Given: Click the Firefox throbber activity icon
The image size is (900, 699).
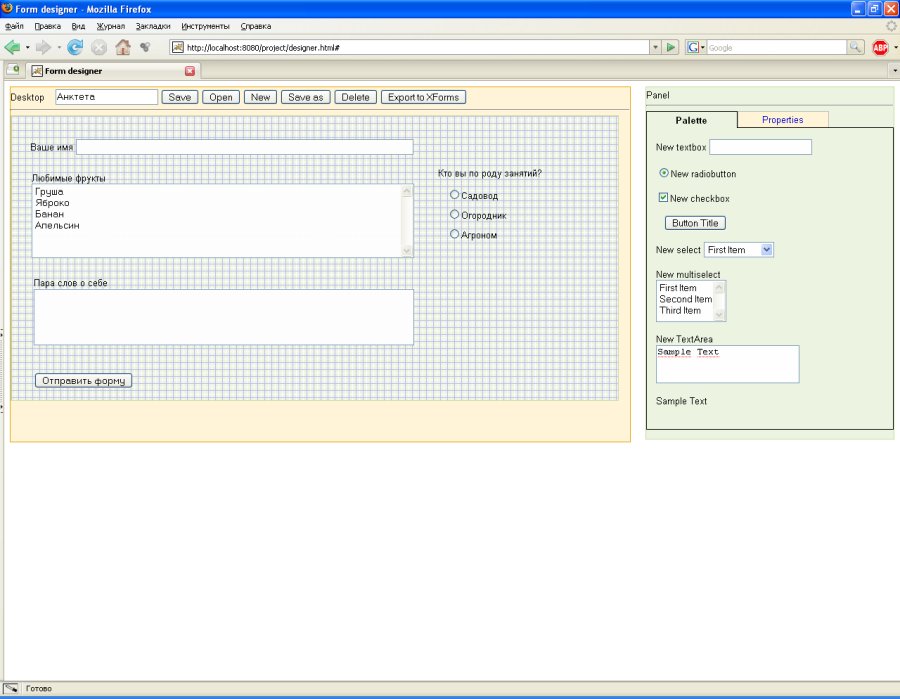Looking at the screenshot, I should pyautogui.click(x=891, y=26).
